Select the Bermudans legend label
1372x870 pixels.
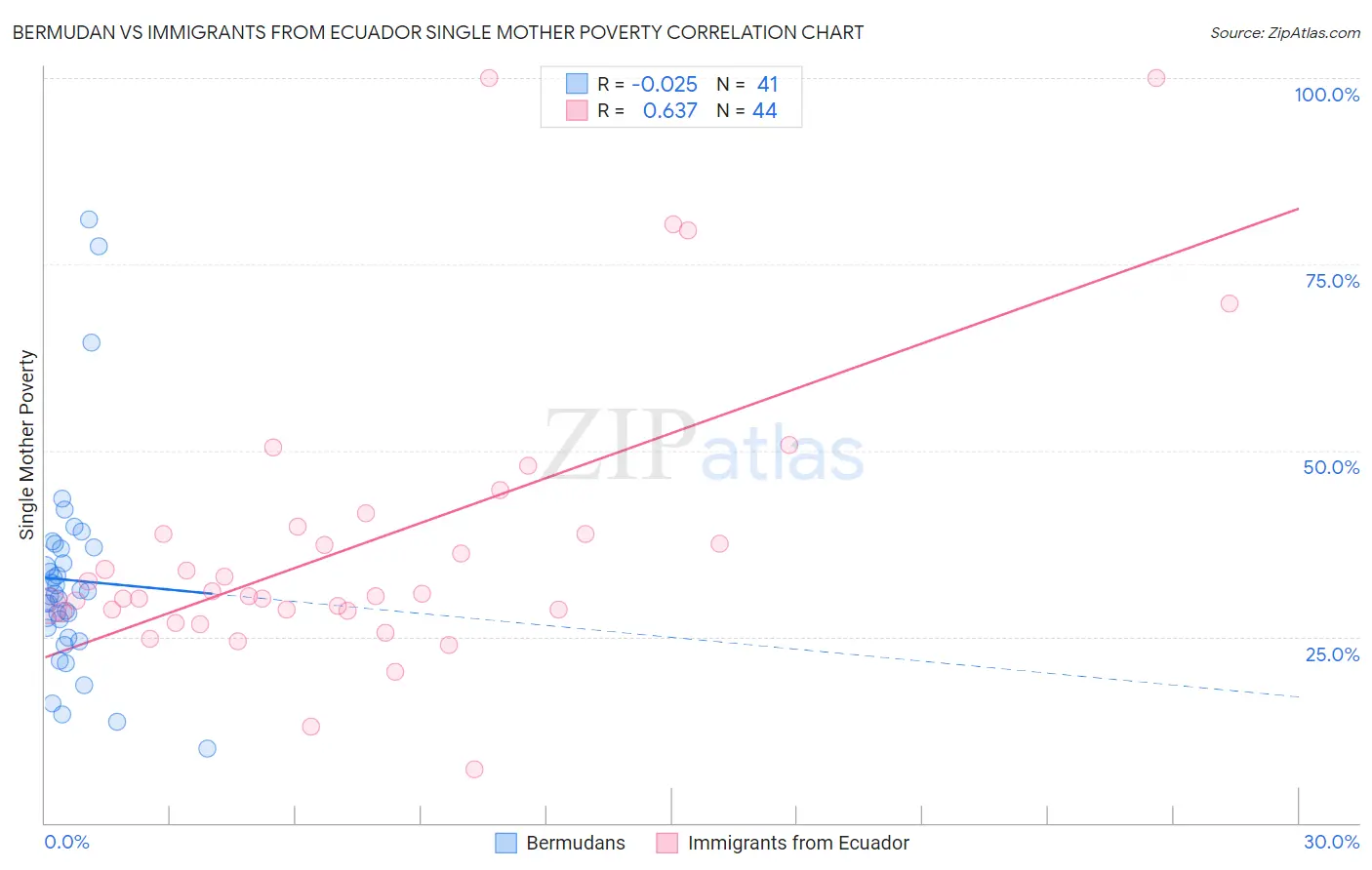(576, 843)
